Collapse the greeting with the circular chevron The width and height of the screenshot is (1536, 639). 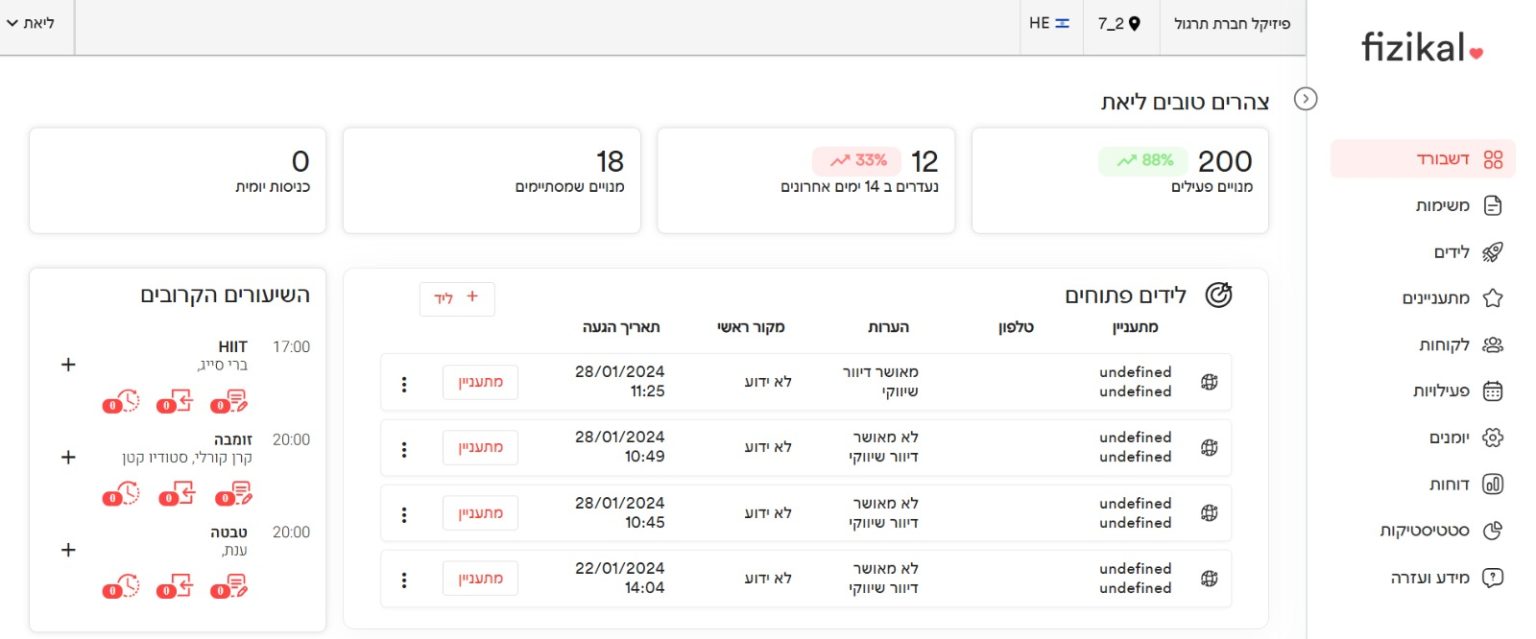click(x=1306, y=99)
